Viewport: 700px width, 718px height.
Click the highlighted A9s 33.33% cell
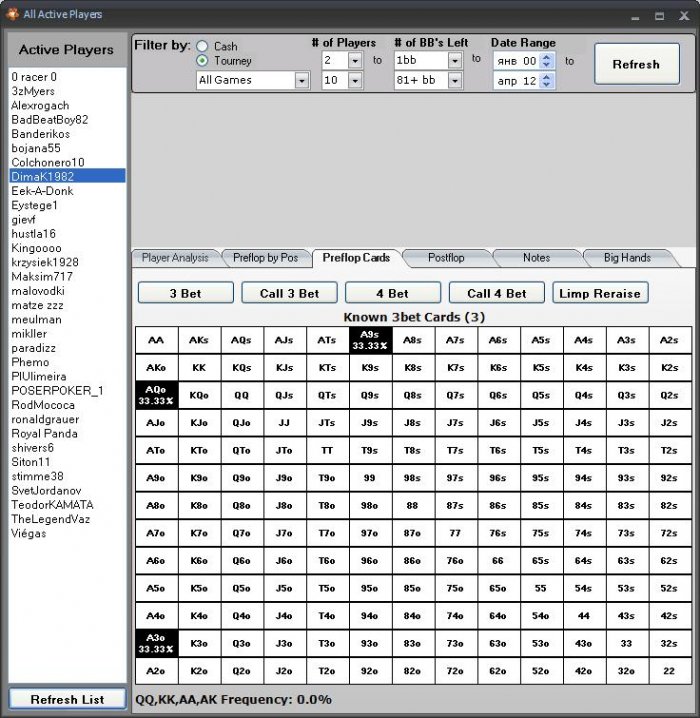[370, 340]
